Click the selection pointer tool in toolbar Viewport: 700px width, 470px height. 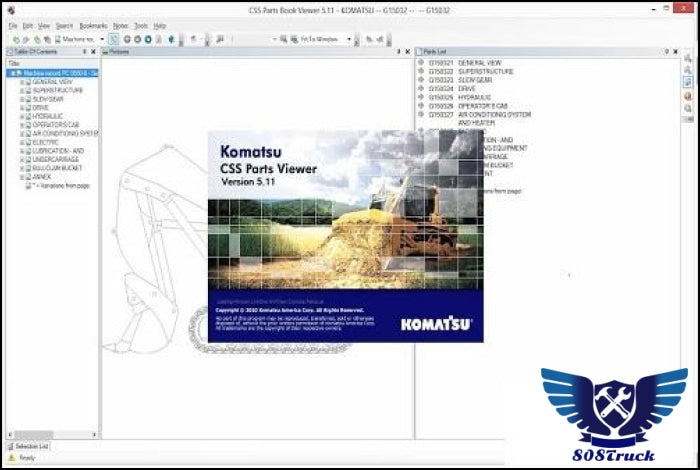click(x=113, y=39)
